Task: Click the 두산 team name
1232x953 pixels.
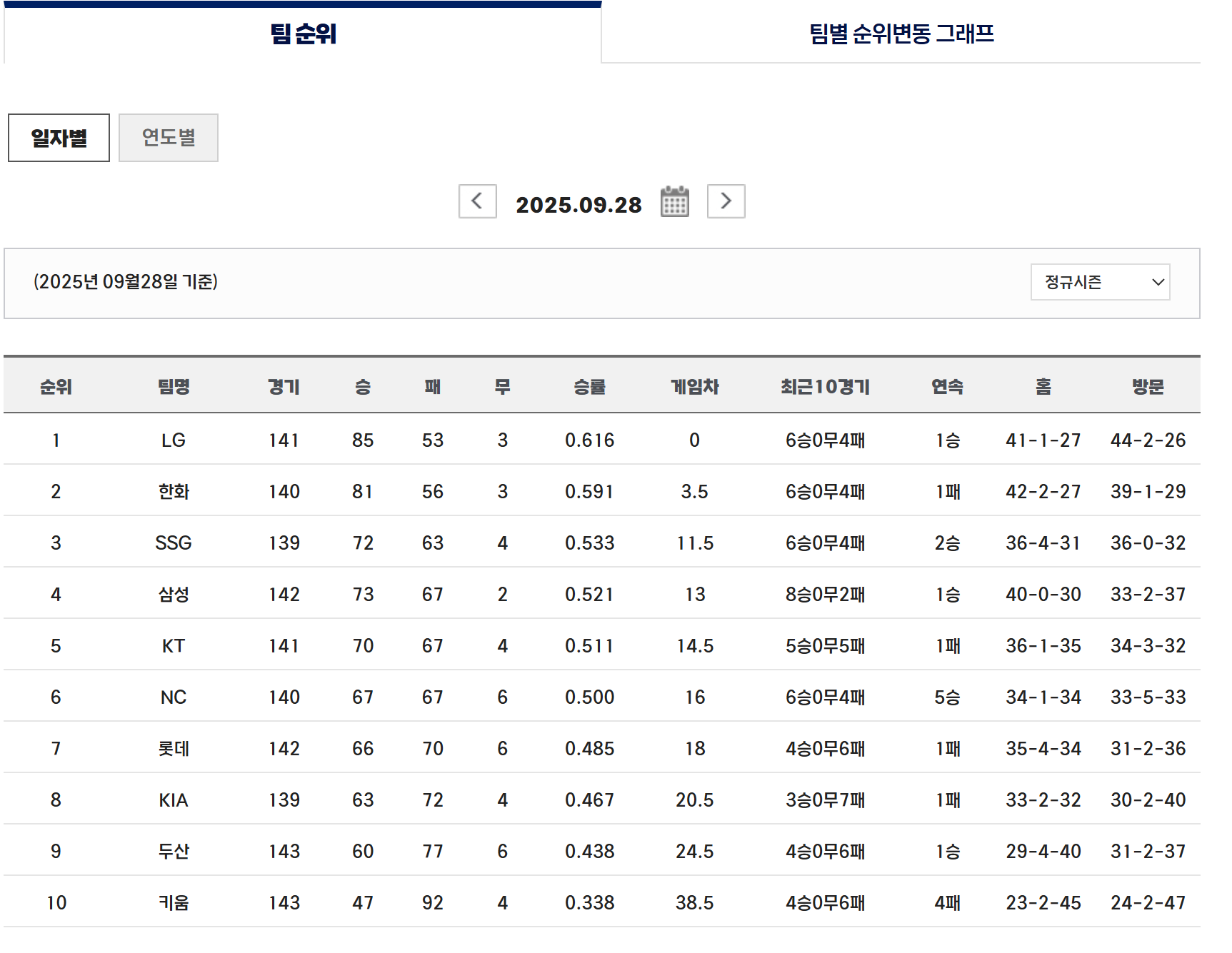Action: tap(174, 851)
